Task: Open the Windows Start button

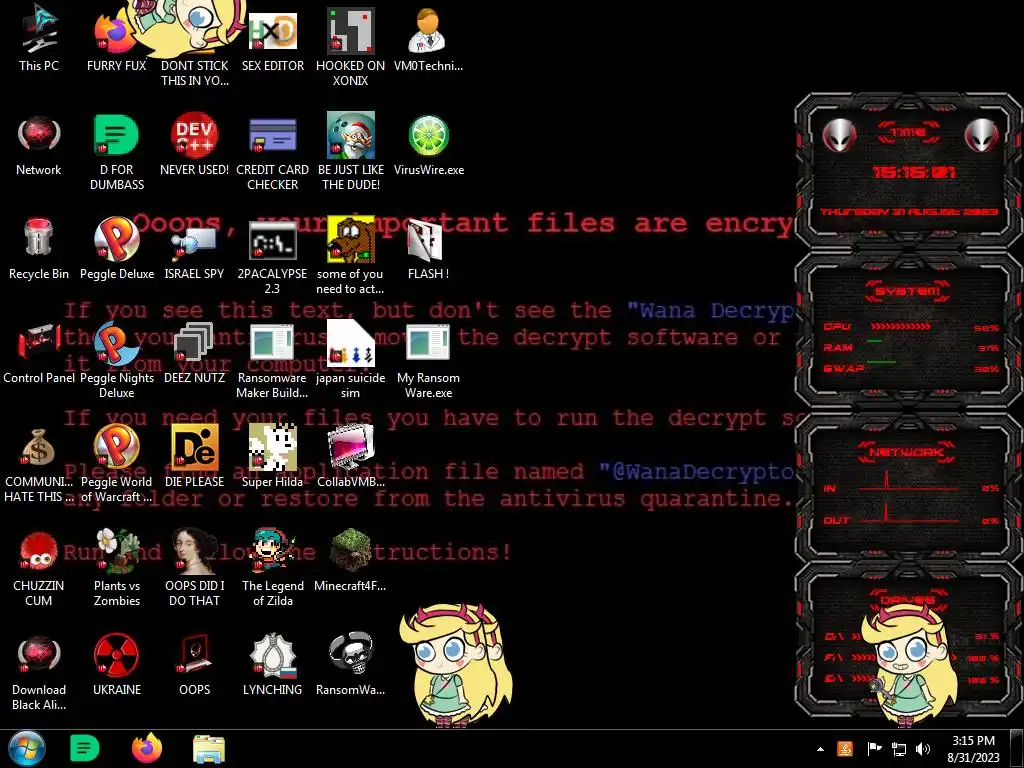Action: pyautogui.click(x=27, y=748)
